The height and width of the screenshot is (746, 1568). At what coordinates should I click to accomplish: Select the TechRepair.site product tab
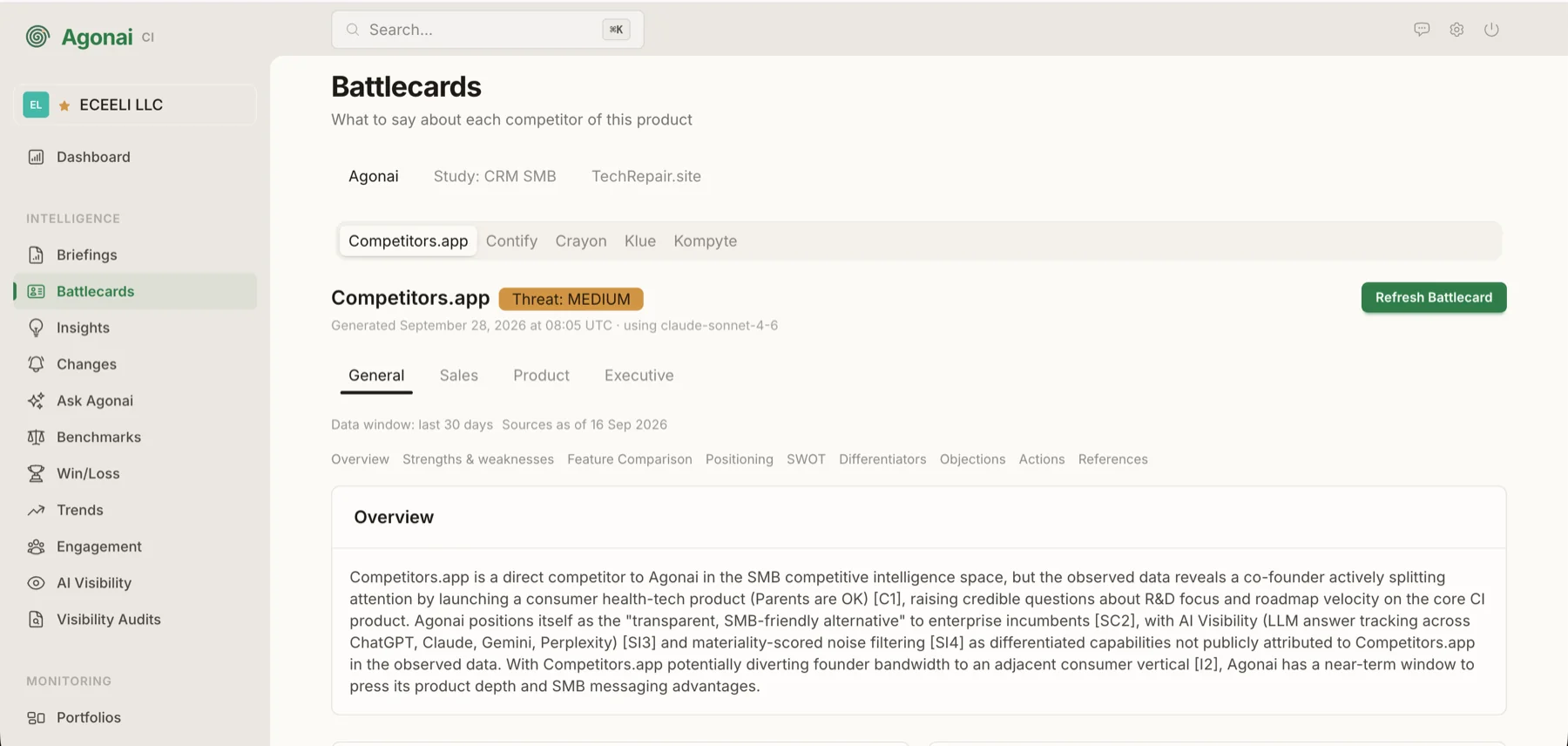point(646,176)
